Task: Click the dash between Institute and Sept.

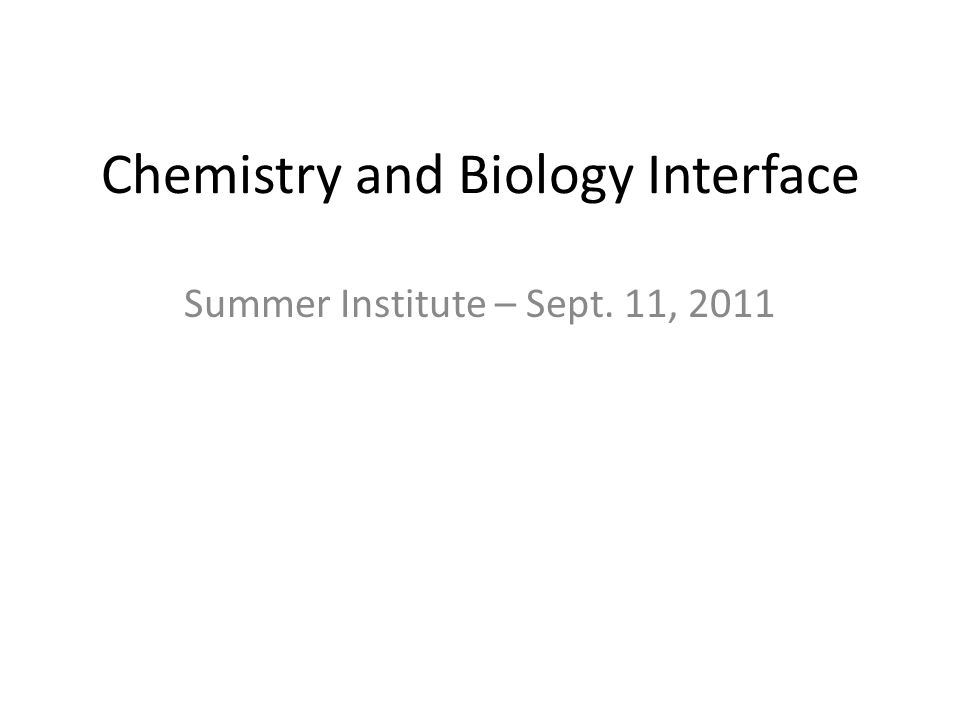Action: click(x=506, y=308)
